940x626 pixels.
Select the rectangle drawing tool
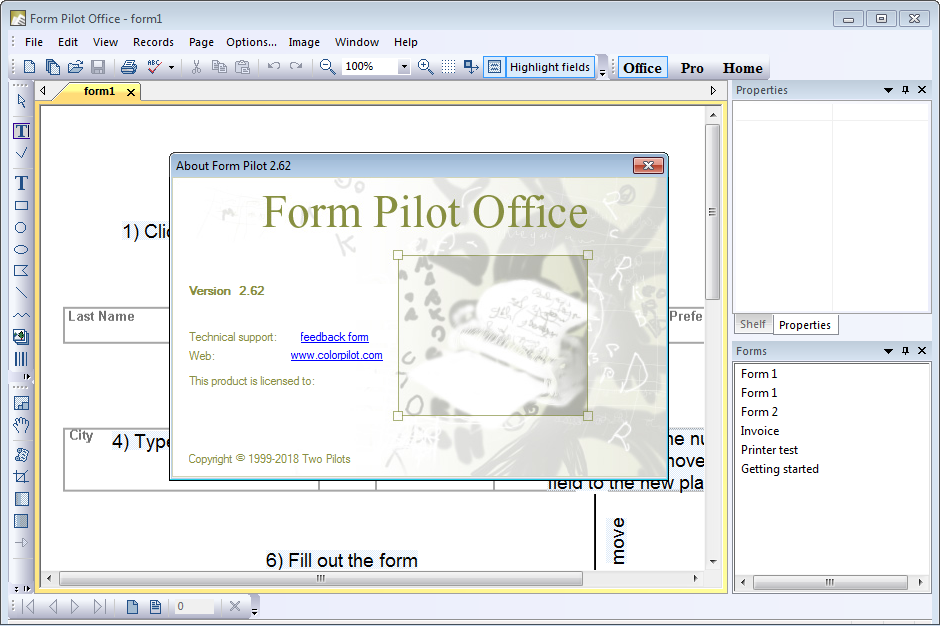pos(22,206)
